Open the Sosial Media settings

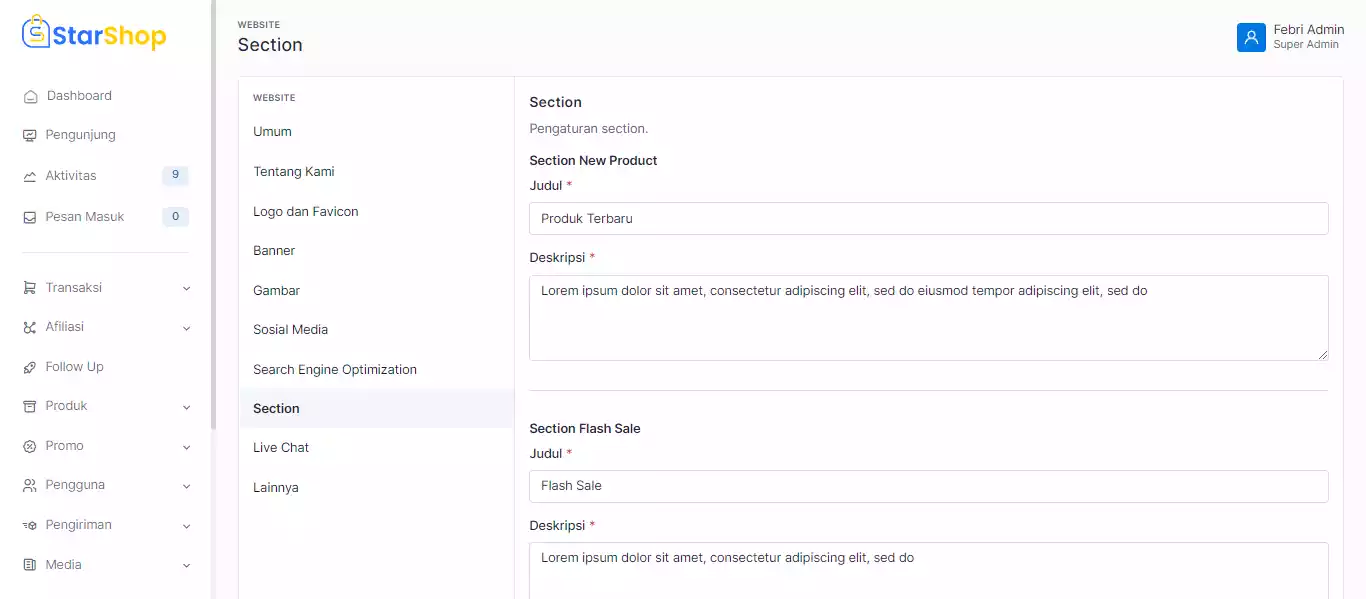(290, 330)
